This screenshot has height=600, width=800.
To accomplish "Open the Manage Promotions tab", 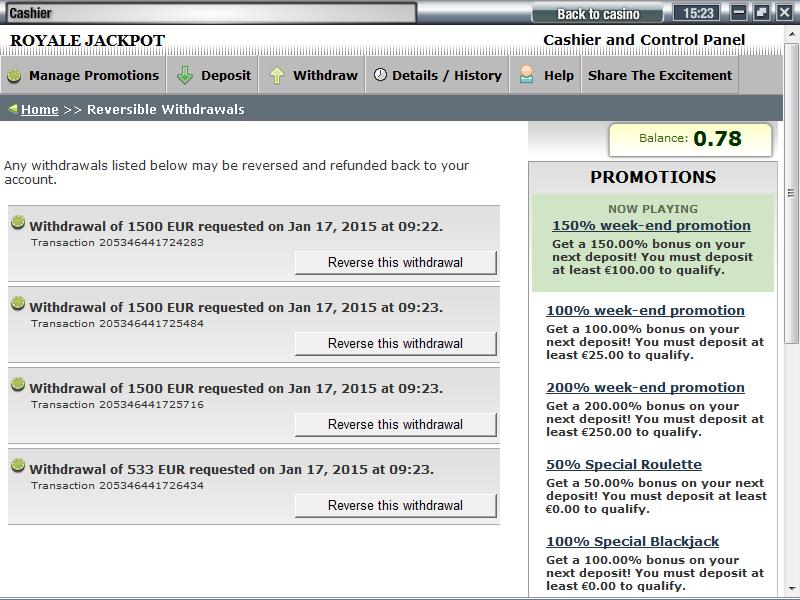I will click(x=83, y=75).
